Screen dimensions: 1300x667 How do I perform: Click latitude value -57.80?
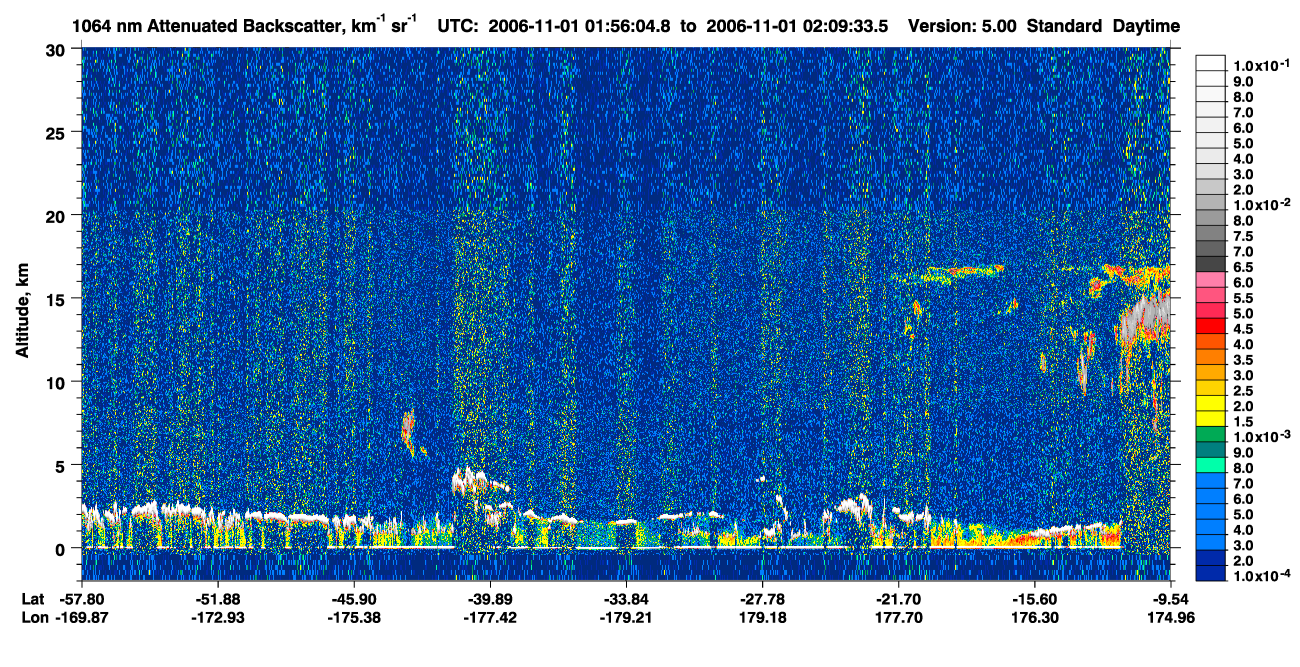82,599
